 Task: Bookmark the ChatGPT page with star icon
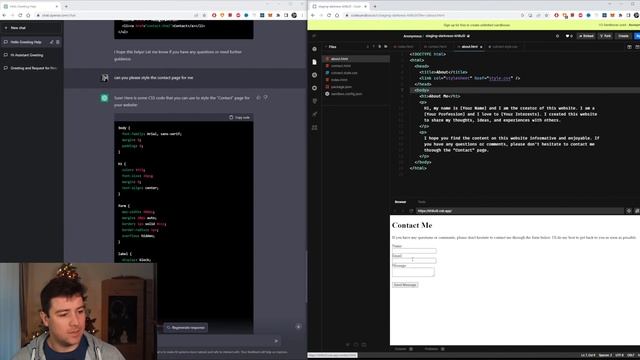tap(204, 15)
